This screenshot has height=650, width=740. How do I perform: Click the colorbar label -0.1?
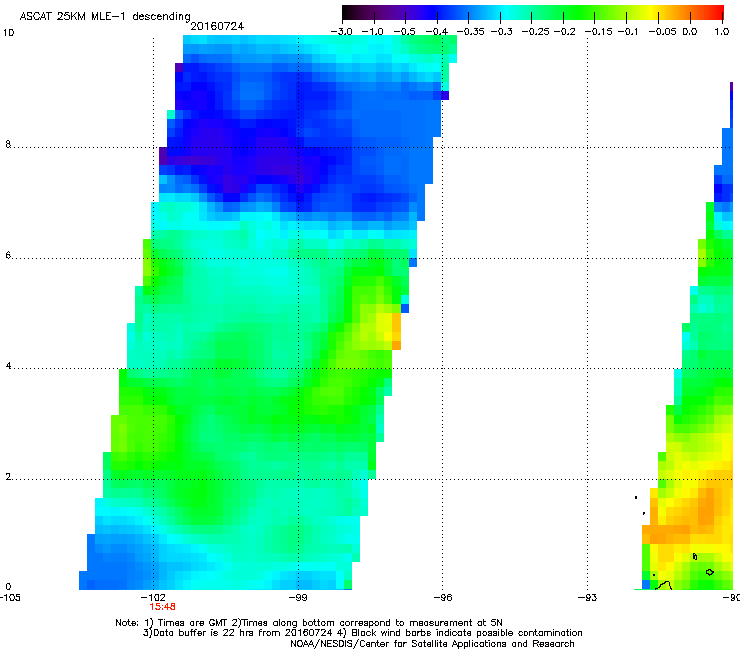click(x=628, y=32)
